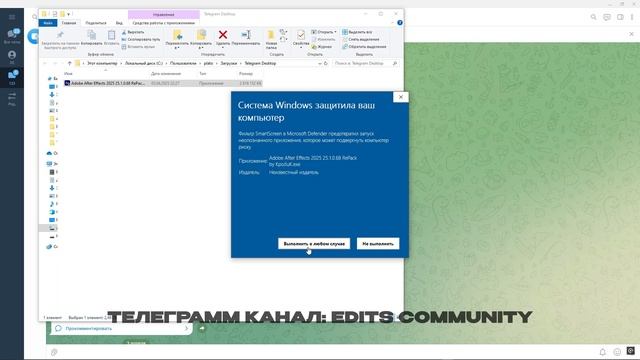Switch to the 'Поделиться' ribbon tab
Screen dimensions: 640x360
[96, 23]
